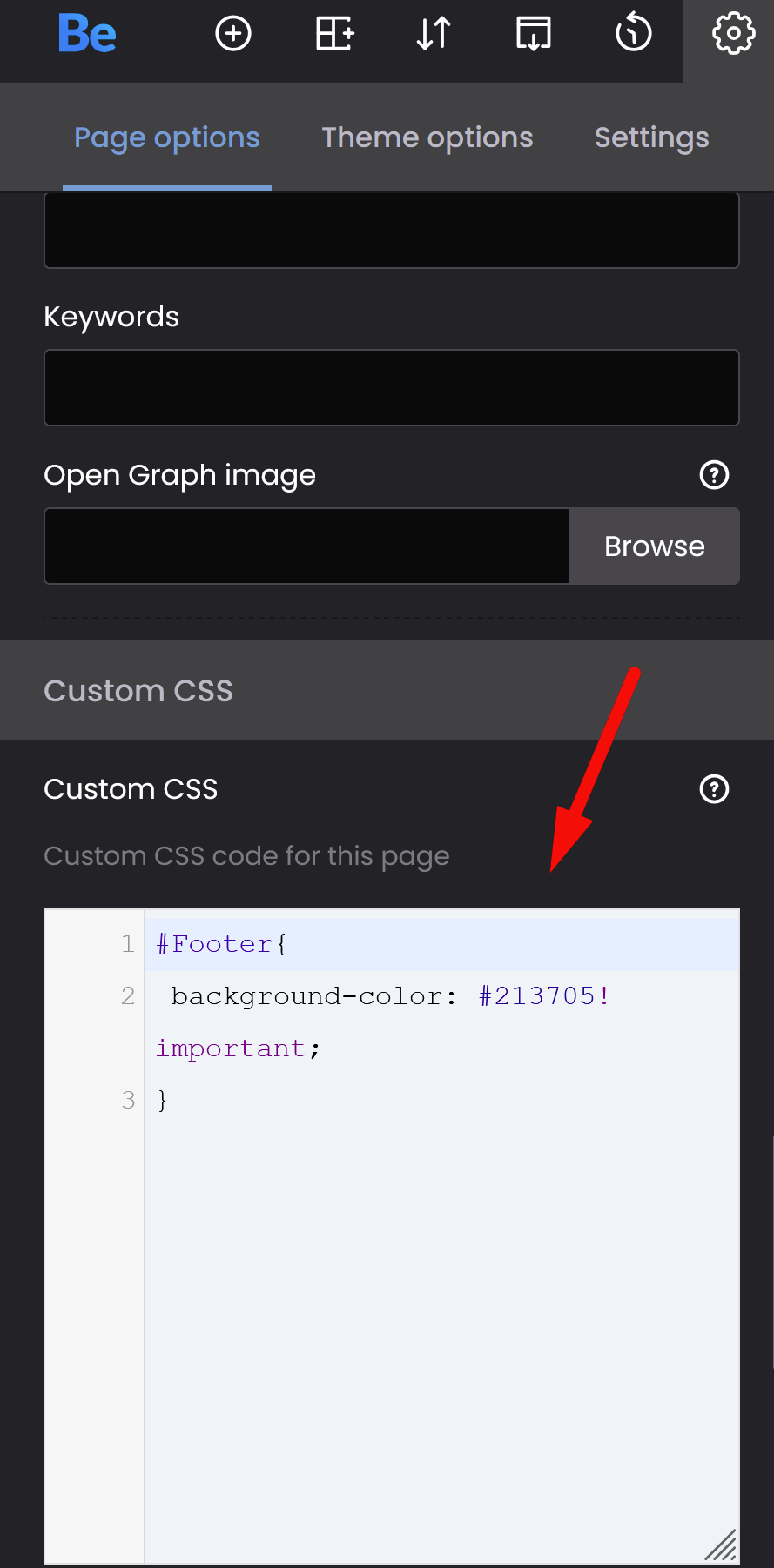Click the reorder up-down arrows icon
Image resolution: width=774 pixels, height=1568 pixels.
434,34
